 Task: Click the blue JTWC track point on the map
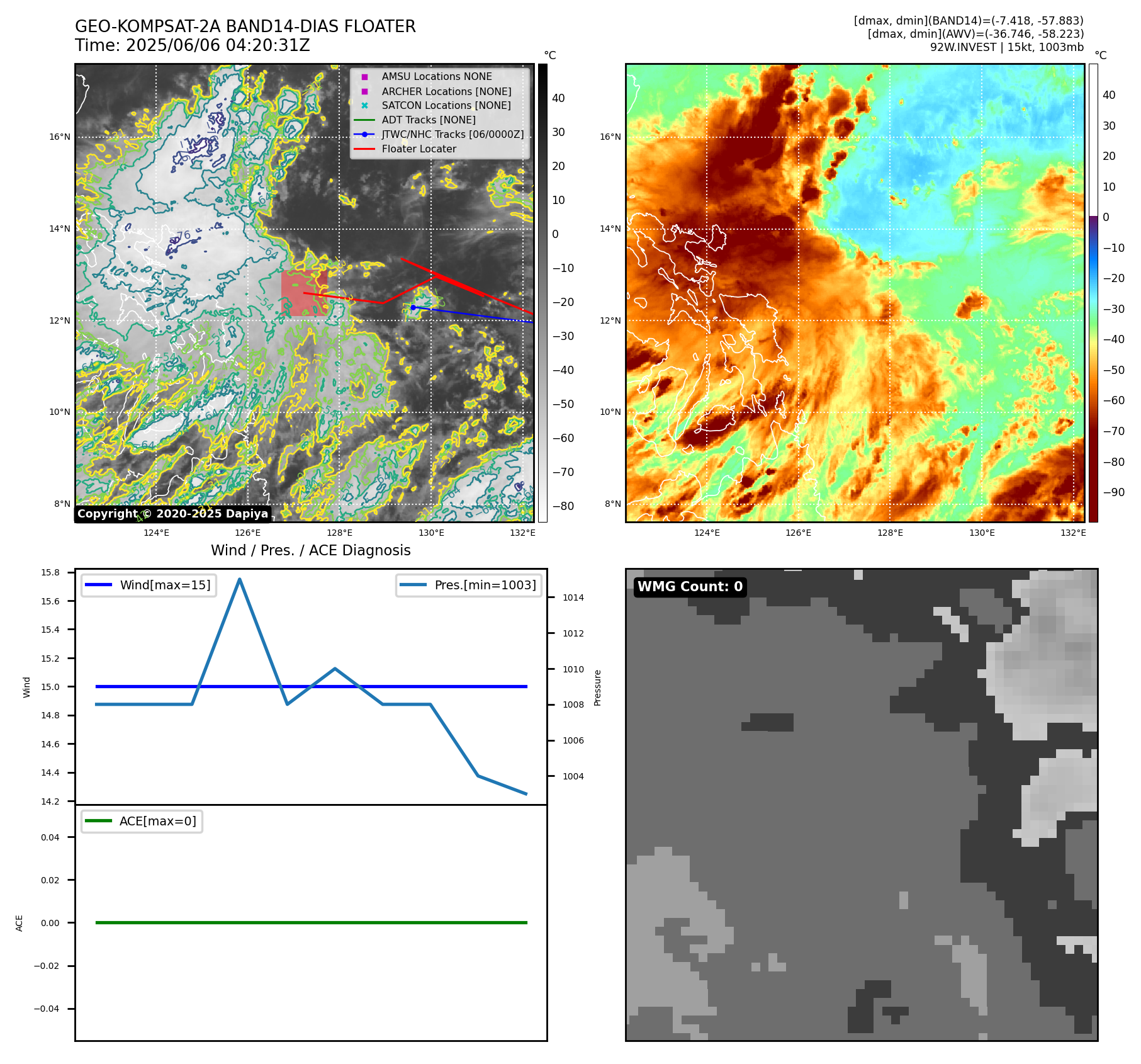pyautogui.click(x=413, y=307)
